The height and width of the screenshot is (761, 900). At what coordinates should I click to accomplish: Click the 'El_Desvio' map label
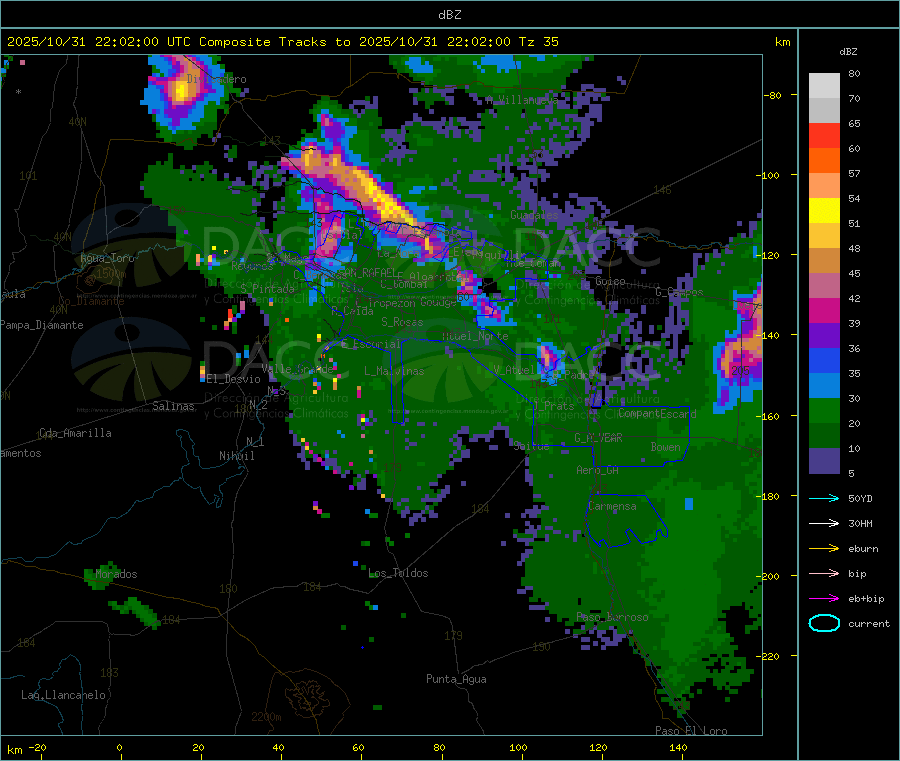tap(233, 379)
